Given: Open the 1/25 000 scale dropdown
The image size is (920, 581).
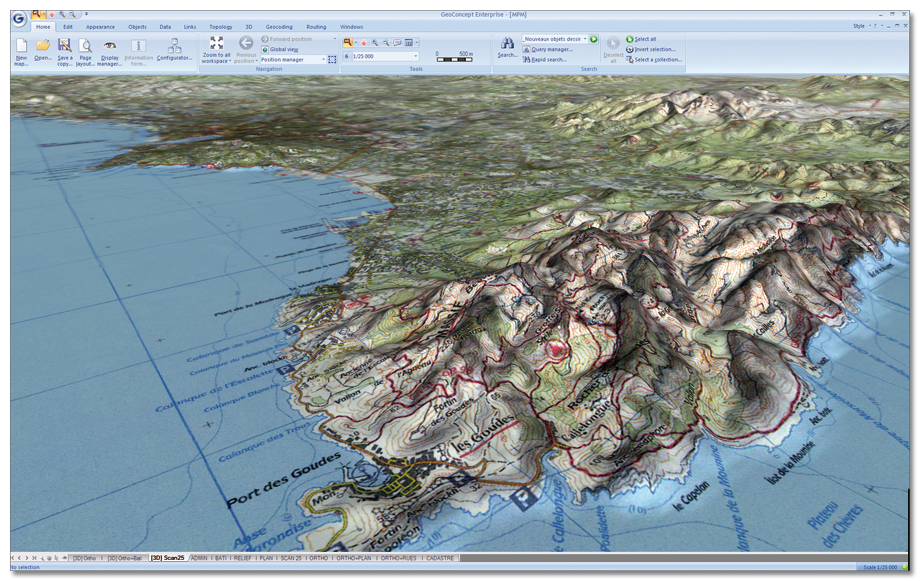Looking at the screenshot, I should (415, 57).
